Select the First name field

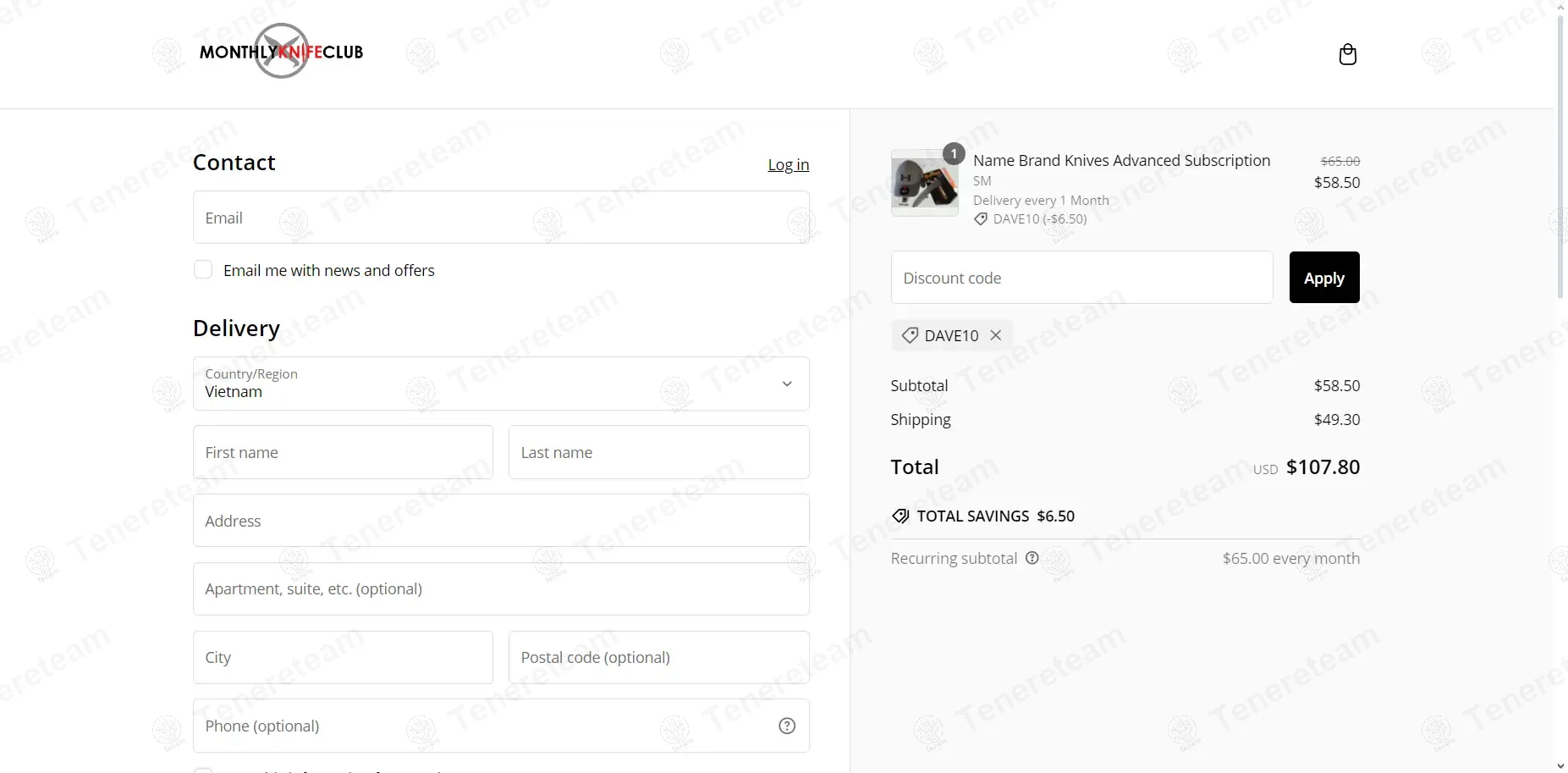tap(343, 452)
